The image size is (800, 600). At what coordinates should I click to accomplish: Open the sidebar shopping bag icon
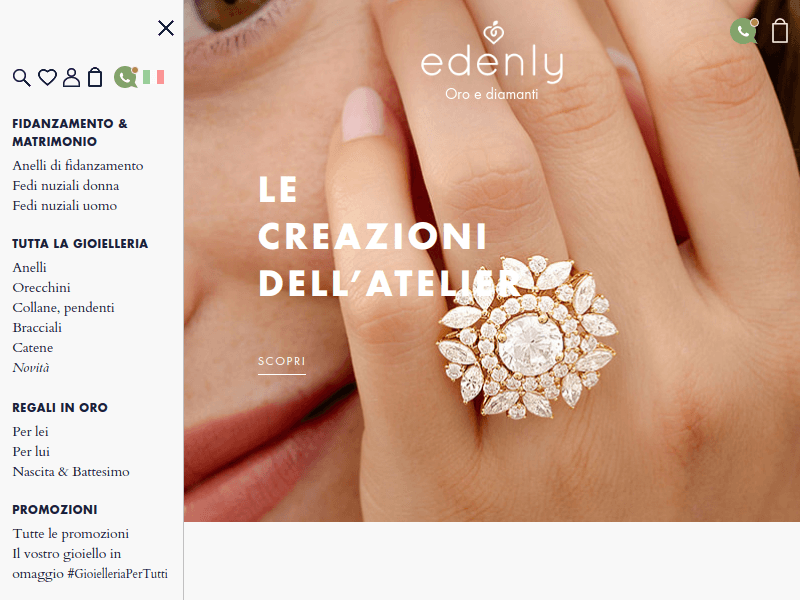(95, 77)
